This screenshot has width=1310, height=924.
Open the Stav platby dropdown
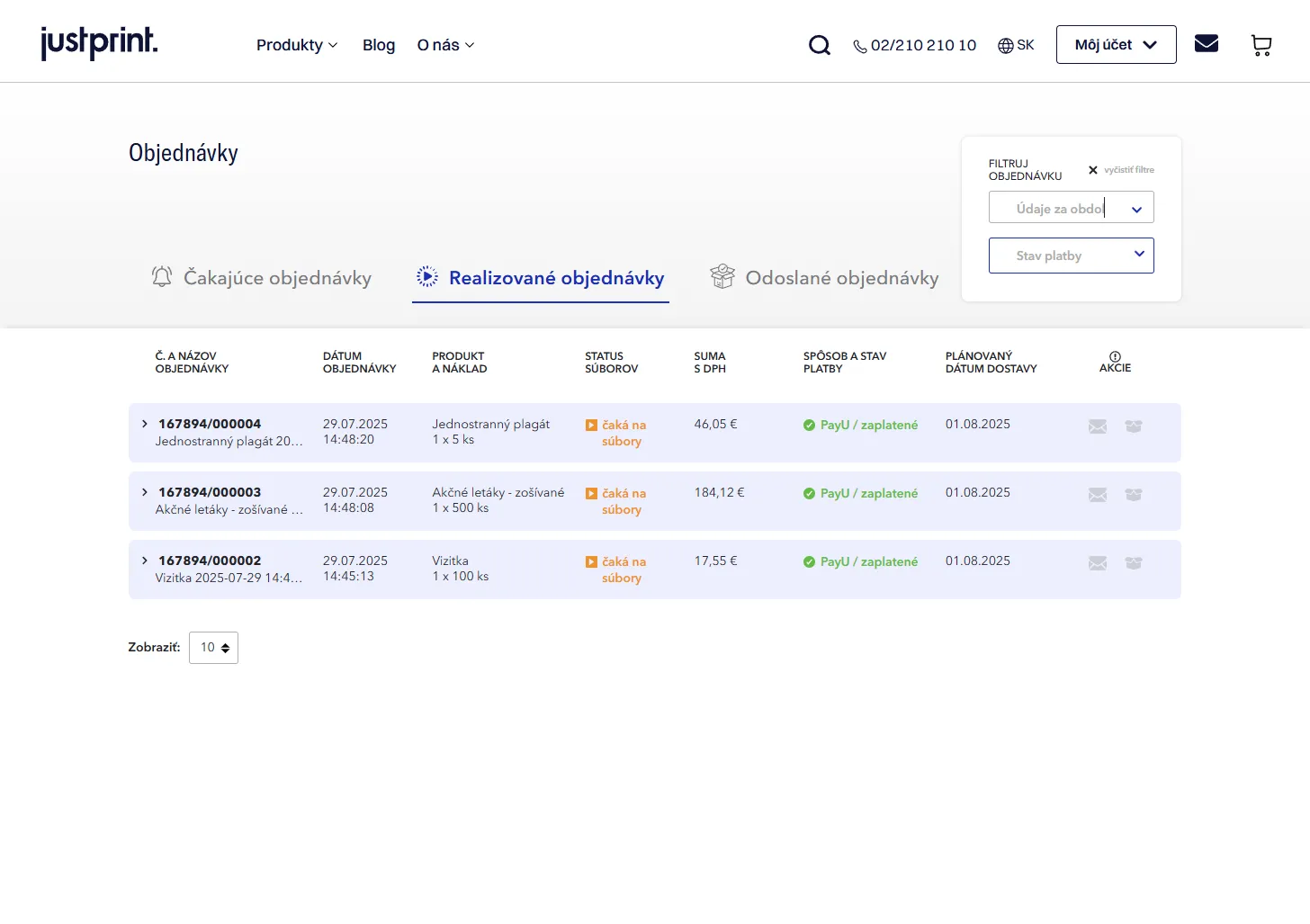click(1071, 256)
